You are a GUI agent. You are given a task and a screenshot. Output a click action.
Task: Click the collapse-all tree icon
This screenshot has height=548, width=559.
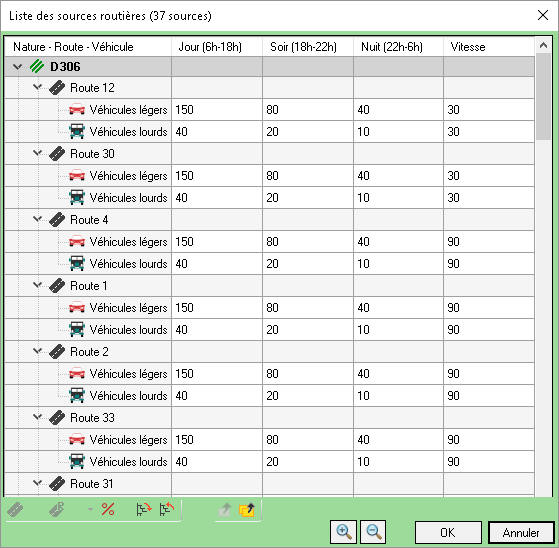(x=166, y=509)
